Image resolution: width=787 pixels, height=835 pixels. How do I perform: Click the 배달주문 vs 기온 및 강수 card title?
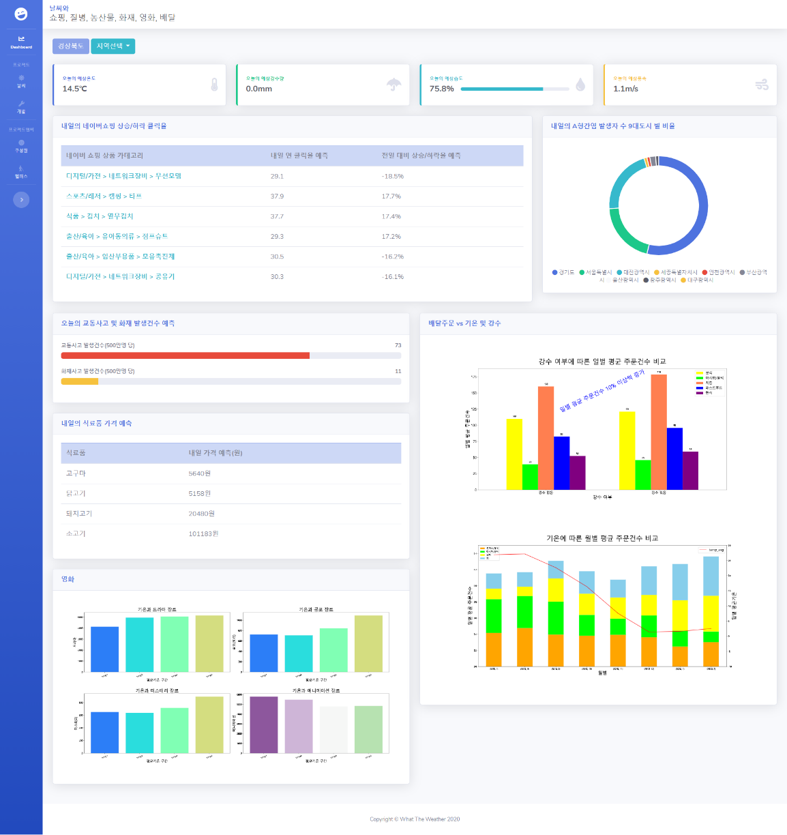point(464,323)
